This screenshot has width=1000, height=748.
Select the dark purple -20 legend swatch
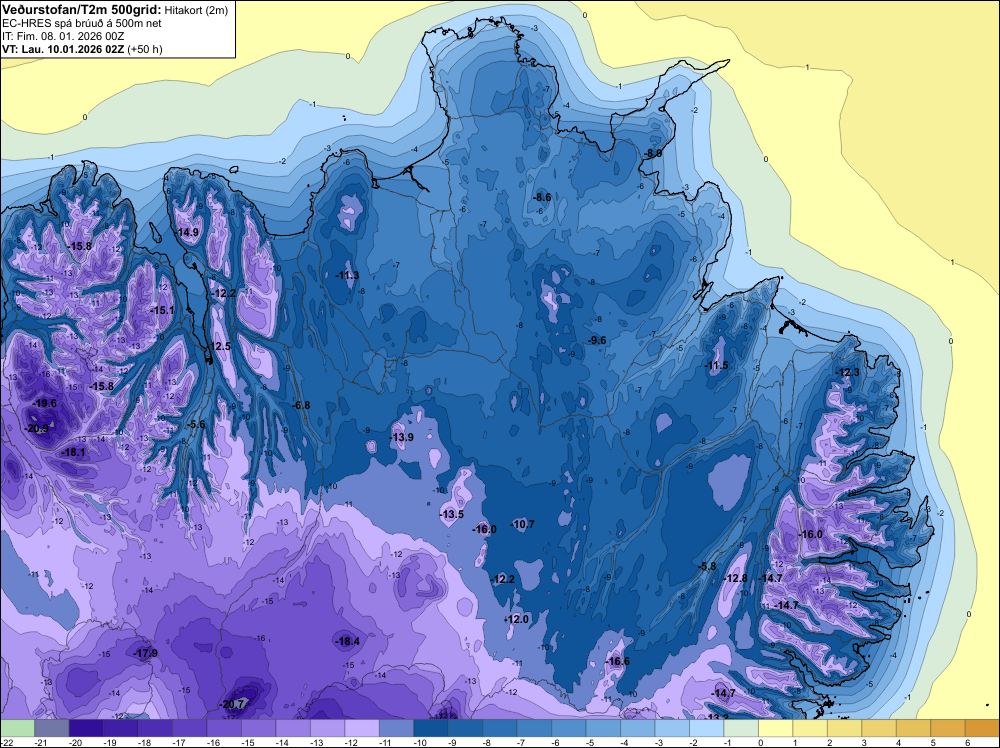[86, 728]
